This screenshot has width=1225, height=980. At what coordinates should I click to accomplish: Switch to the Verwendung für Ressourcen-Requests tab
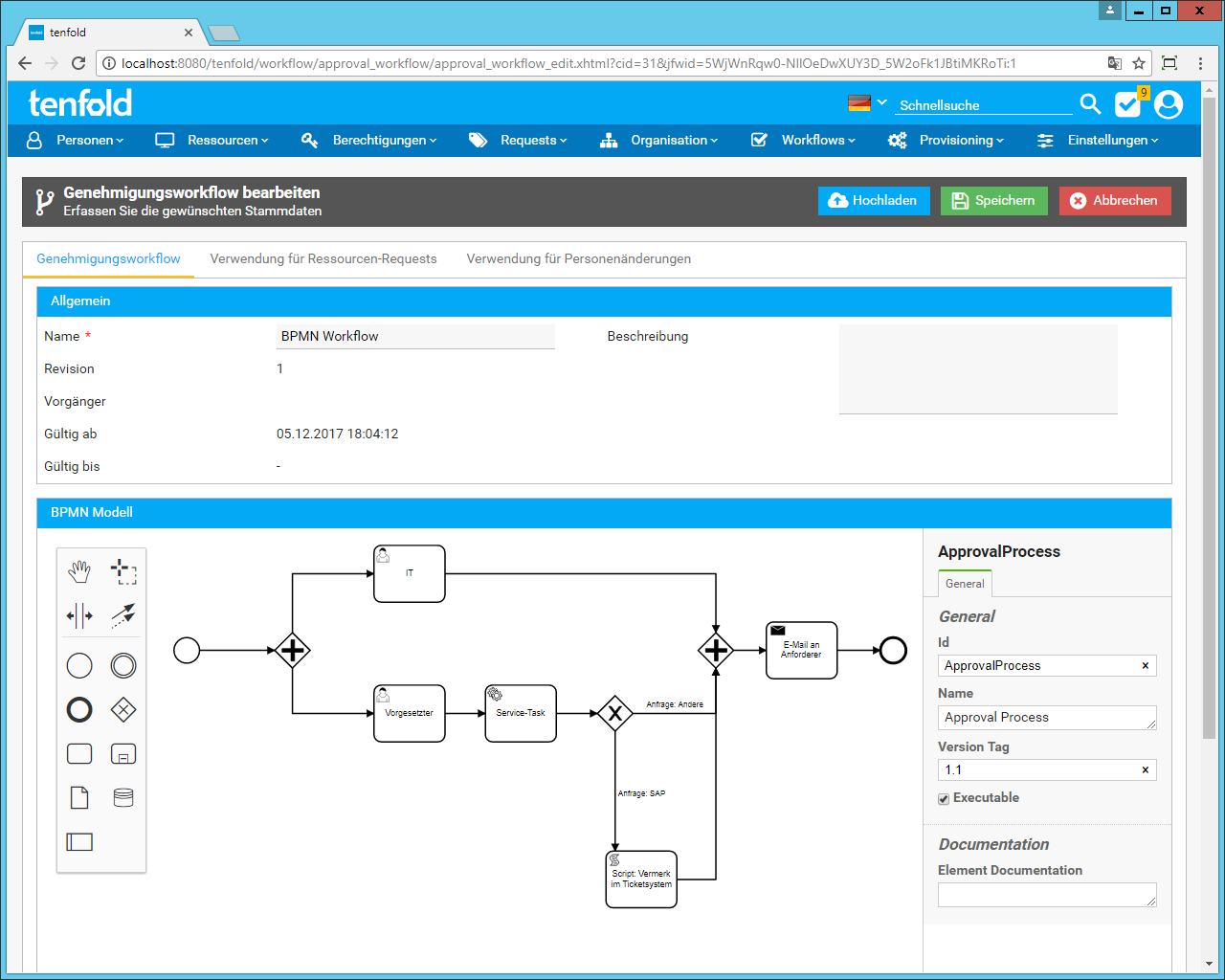coord(323,258)
